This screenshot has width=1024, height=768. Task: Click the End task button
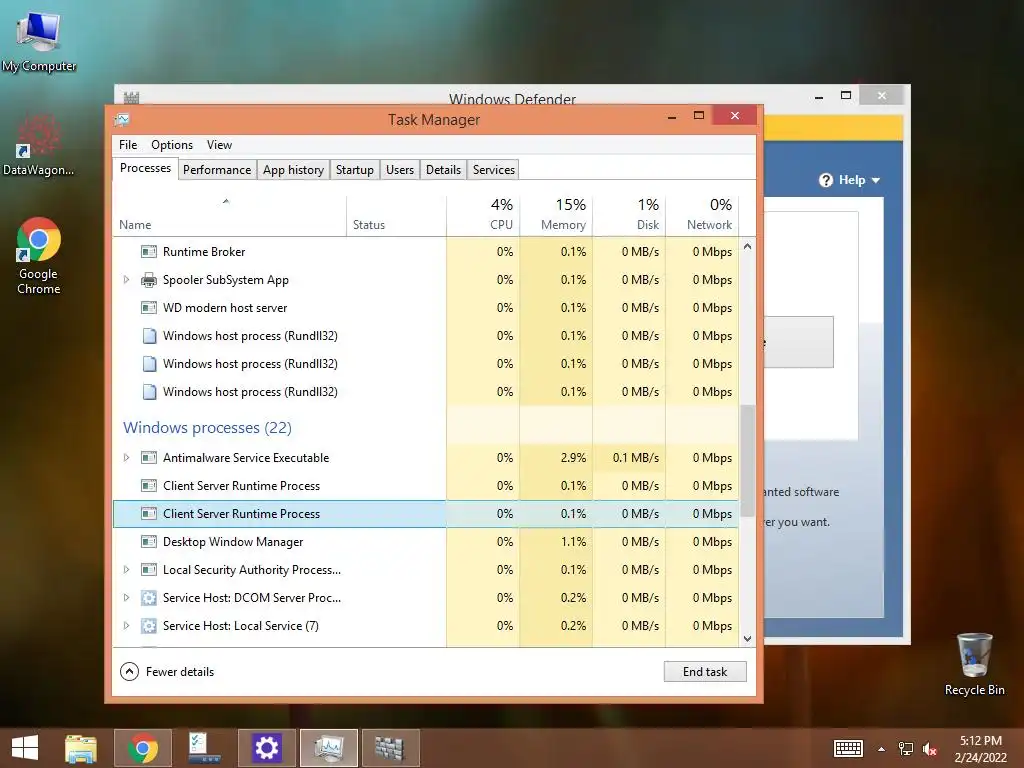(705, 671)
